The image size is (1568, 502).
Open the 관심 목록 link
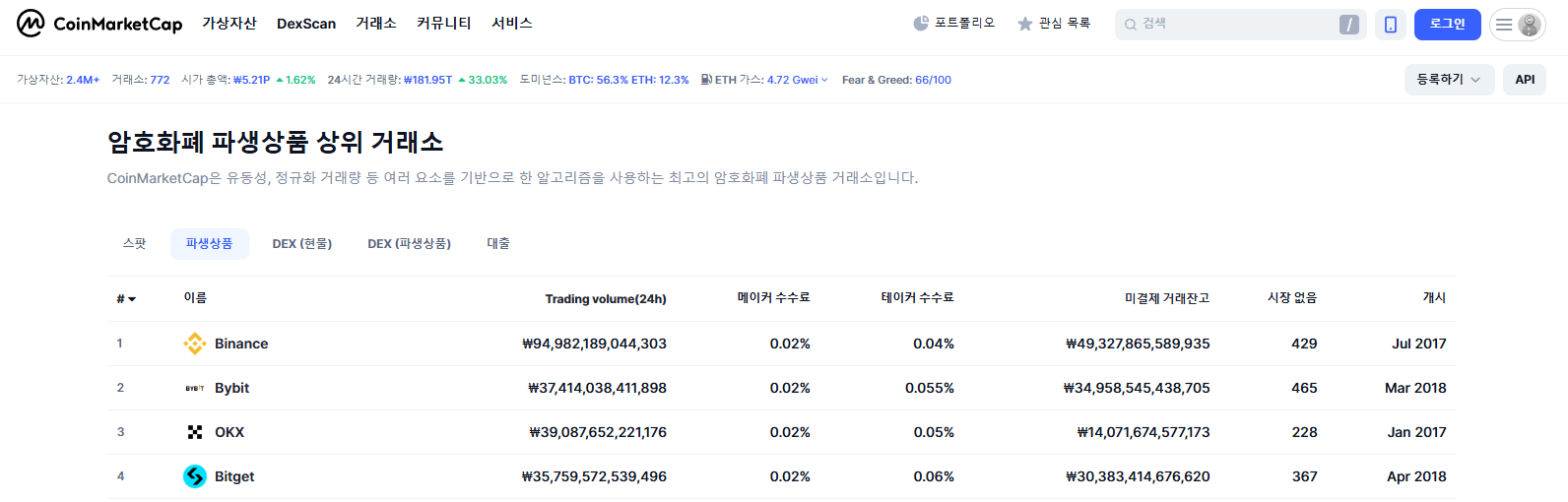[1065, 24]
